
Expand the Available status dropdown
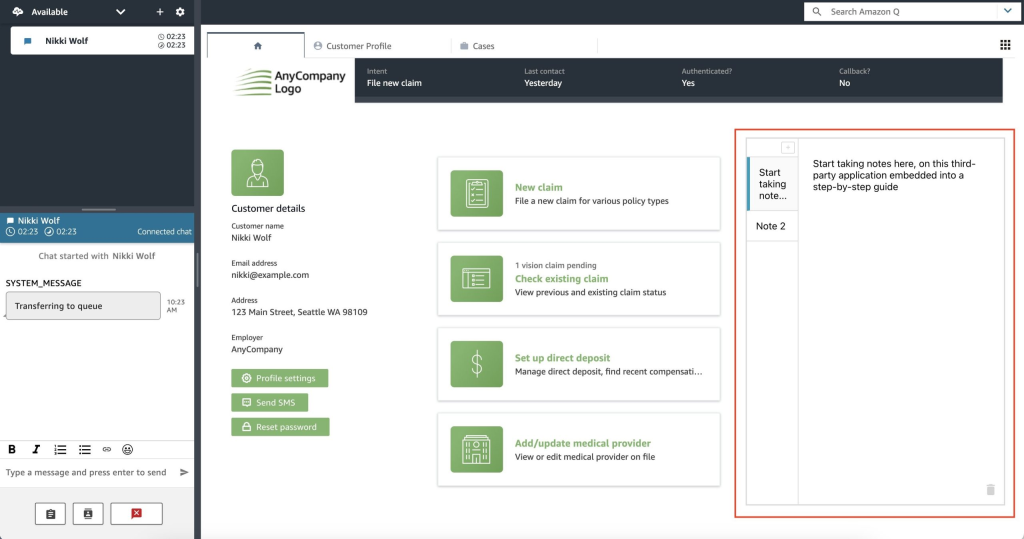click(120, 12)
